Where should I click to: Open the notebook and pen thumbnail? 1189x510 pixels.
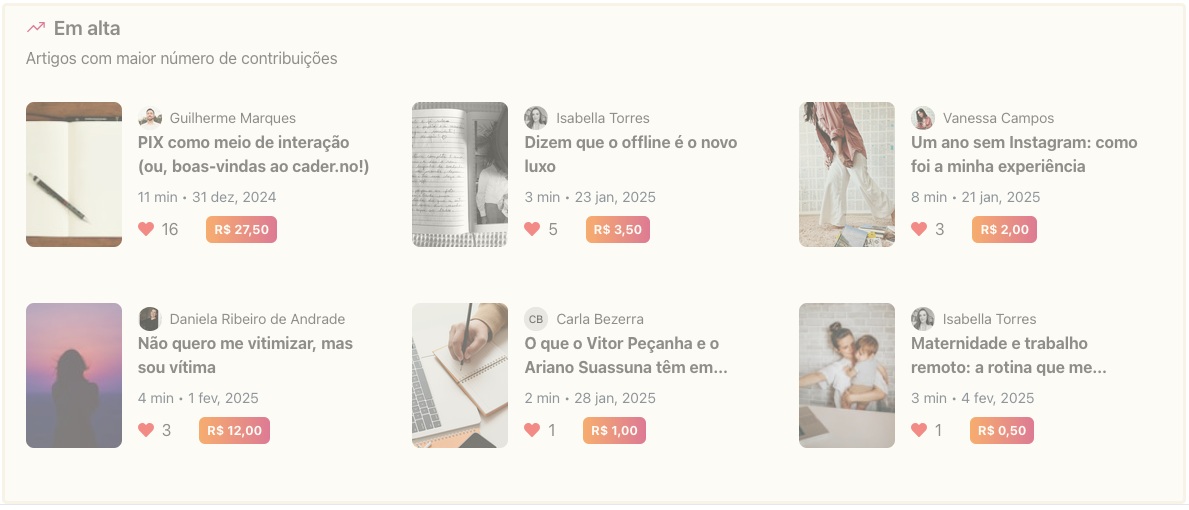74,174
